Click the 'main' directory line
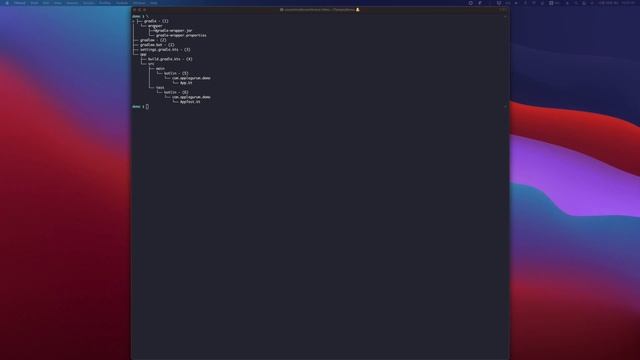This screenshot has width=640, height=360. [x=160, y=69]
